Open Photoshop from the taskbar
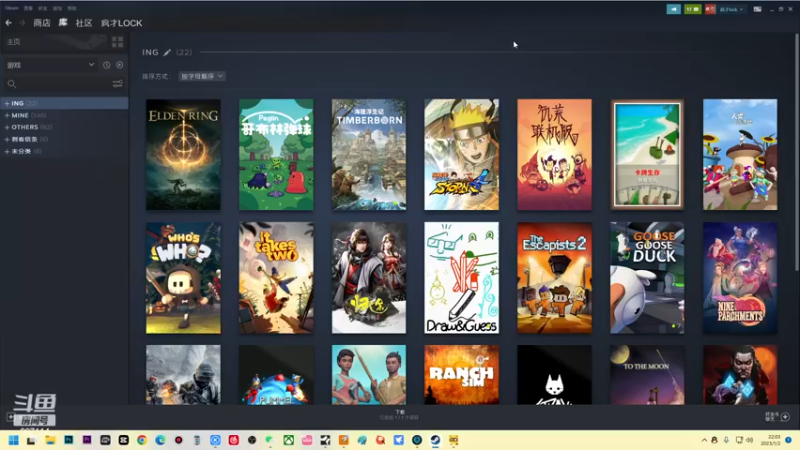 click(x=68, y=440)
